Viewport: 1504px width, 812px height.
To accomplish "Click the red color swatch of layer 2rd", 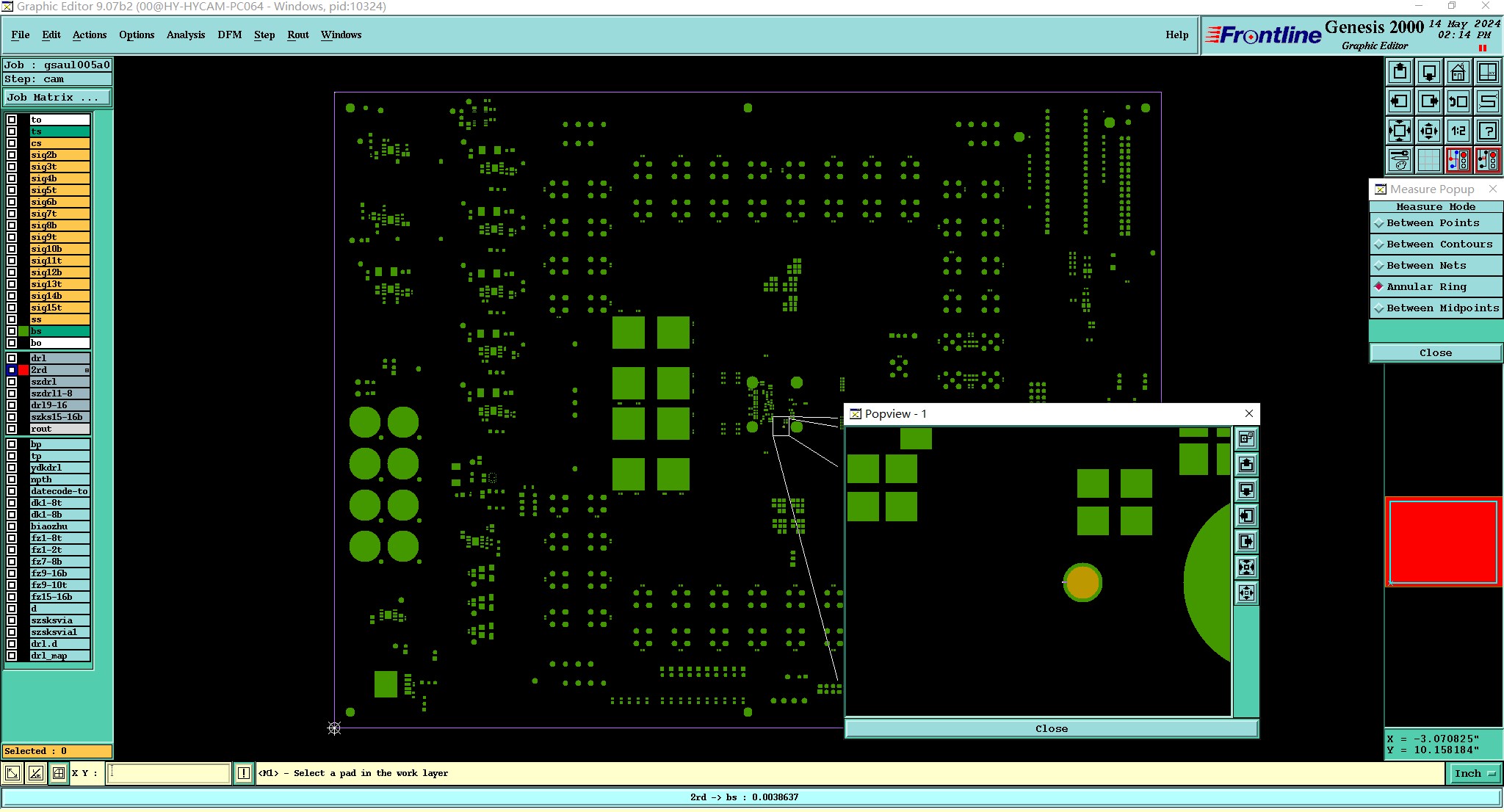I will point(23,370).
